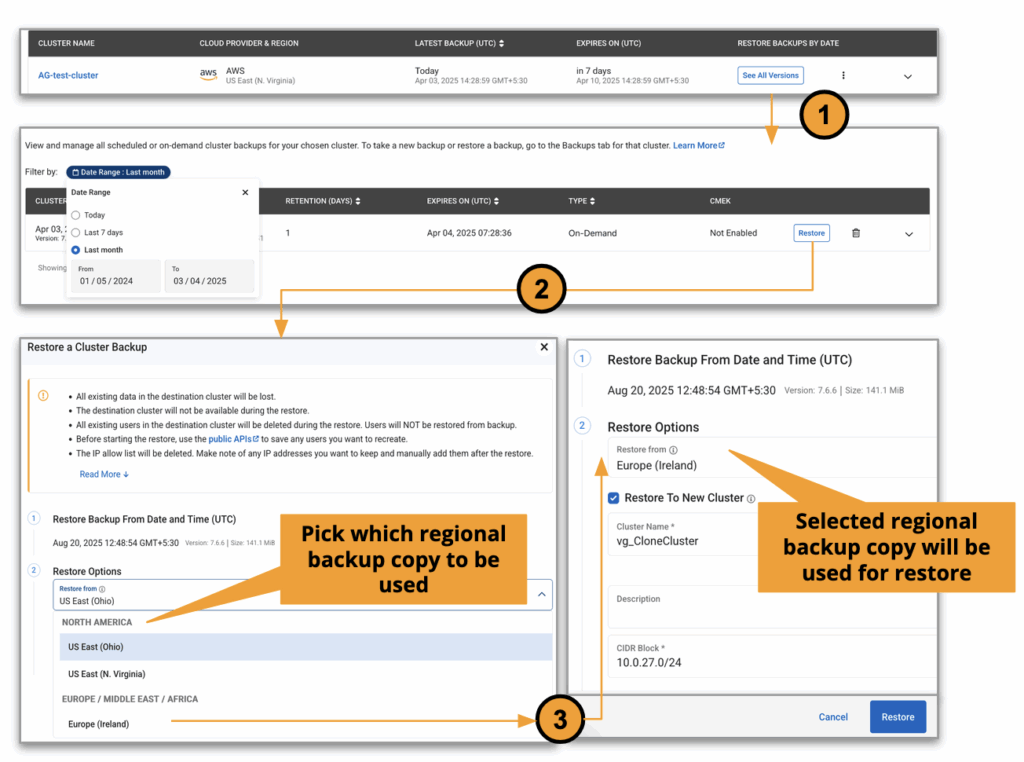Click the sort icon on Type column
Image resolution: width=1024 pixels, height=762 pixels.
(x=594, y=201)
